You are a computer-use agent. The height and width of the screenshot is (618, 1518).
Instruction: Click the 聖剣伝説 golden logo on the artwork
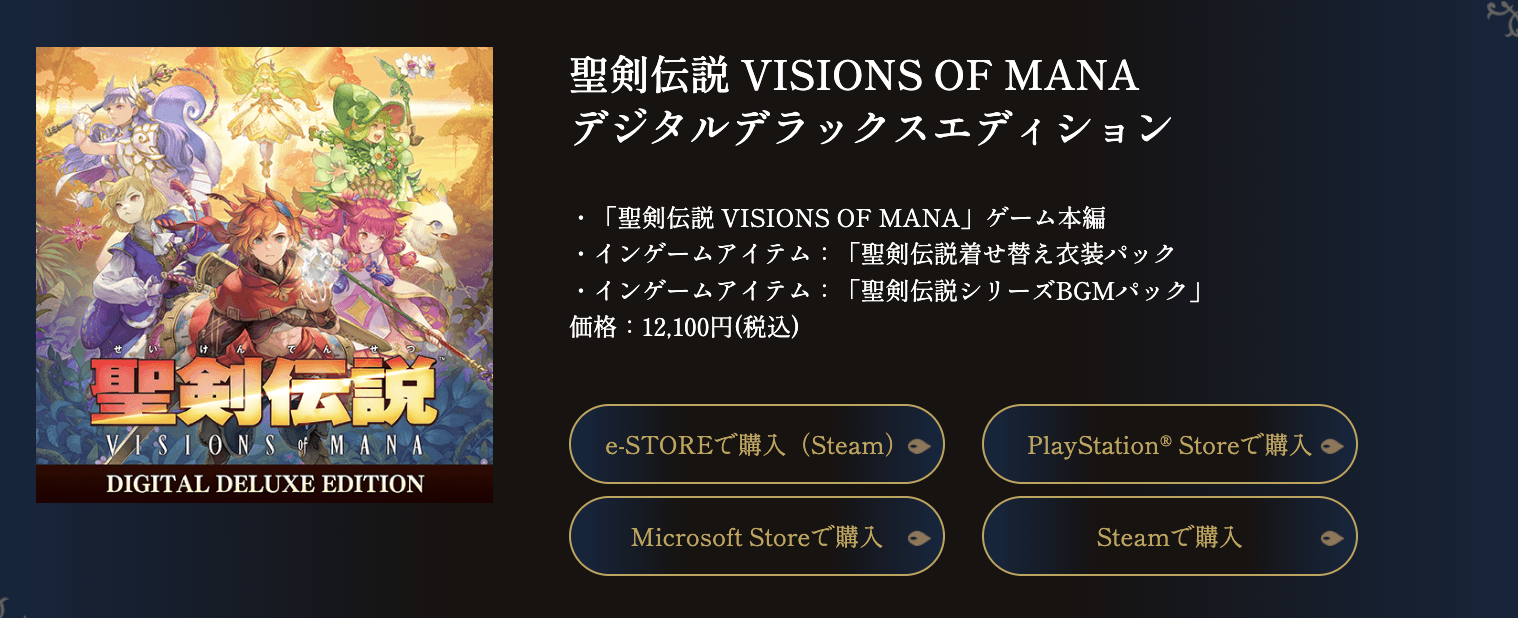point(264,390)
